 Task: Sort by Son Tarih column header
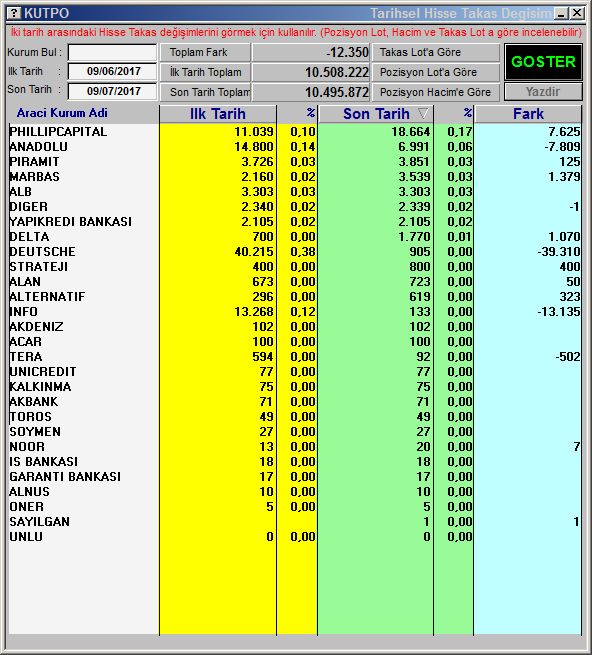(x=376, y=114)
